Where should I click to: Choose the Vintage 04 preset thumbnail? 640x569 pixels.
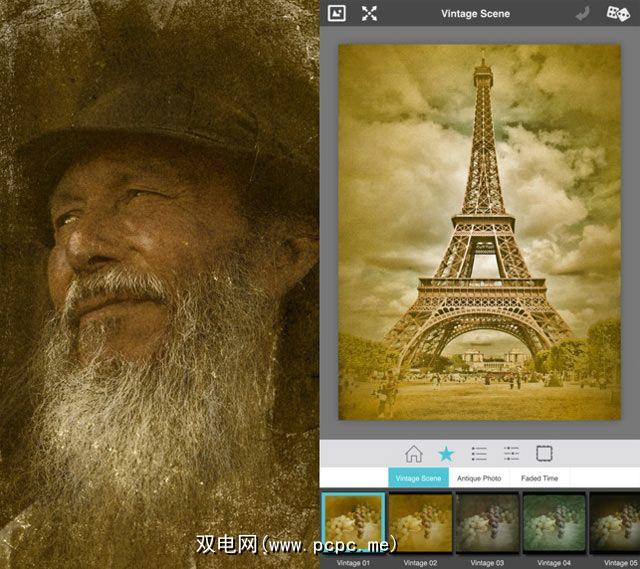(554, 523)
